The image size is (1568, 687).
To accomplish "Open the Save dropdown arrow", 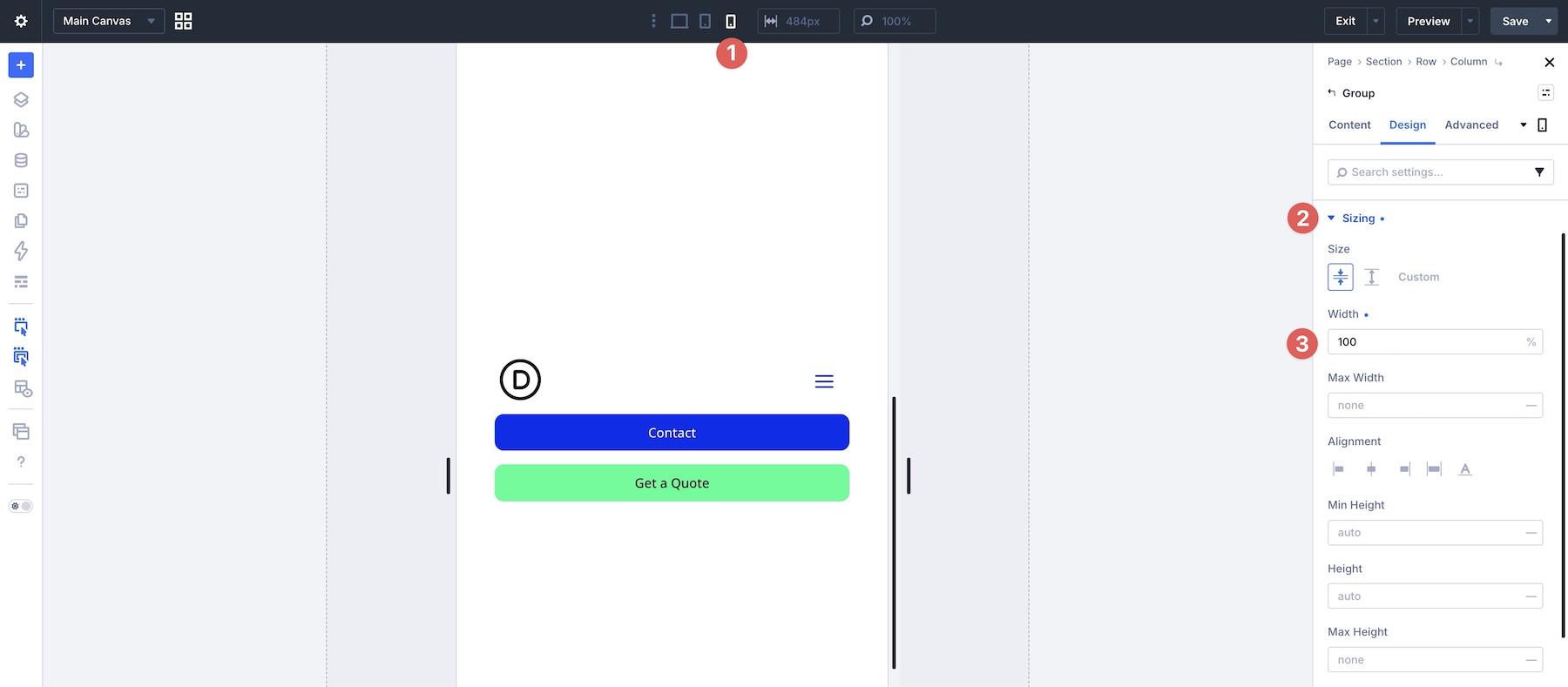I will (x=1549, y=21).
